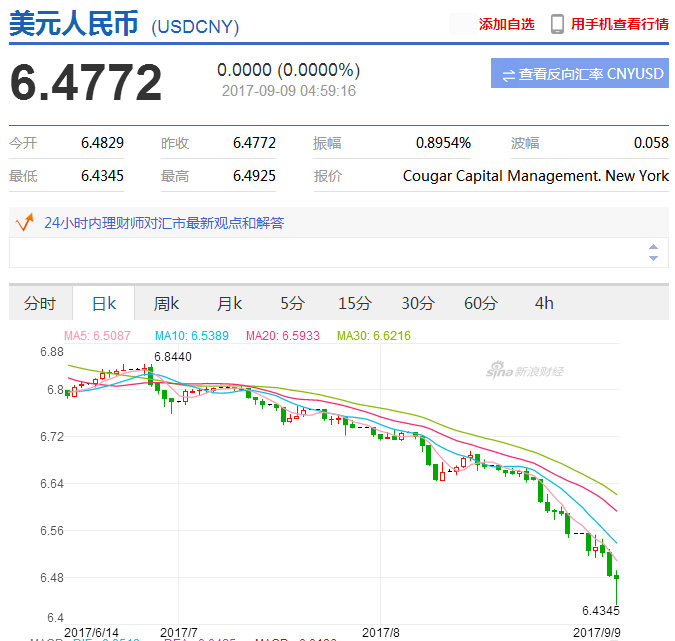The width and height of the screenshot is (675, 641).
Task: Select the 60分 interval tab
Action: [x=481, y=303]
